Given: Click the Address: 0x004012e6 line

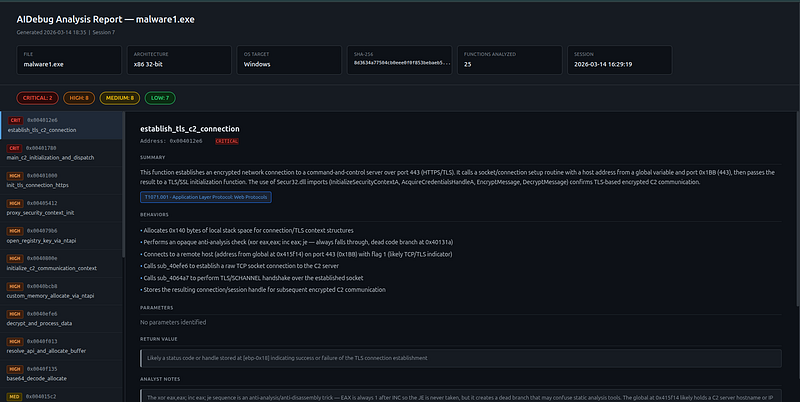Looking at the screenshot, I should tap(171, 141).
